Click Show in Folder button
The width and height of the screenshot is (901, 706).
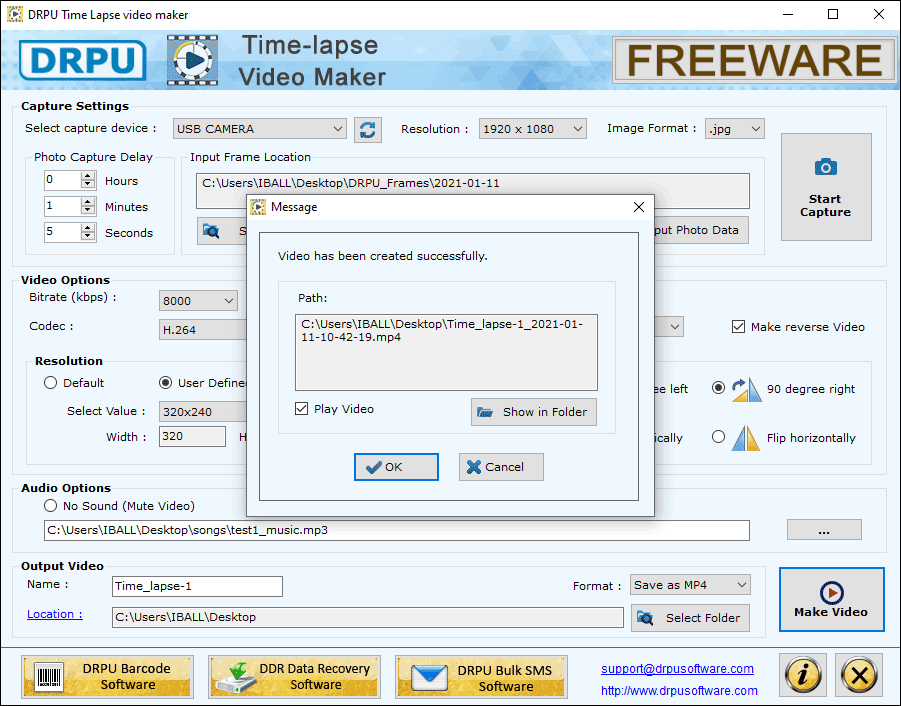coord(534,412)
